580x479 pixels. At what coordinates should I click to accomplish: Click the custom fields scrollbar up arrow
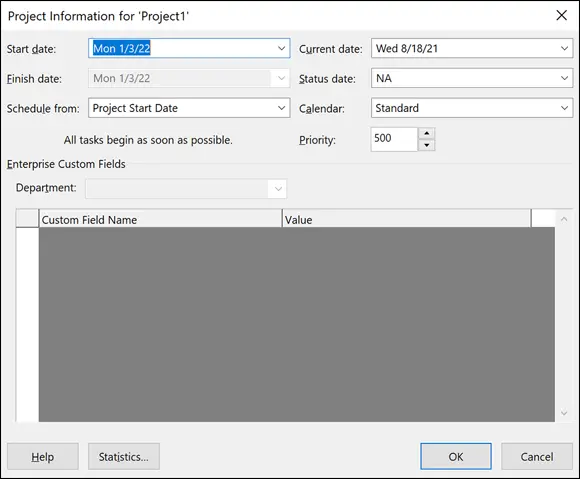pyautogui.click(x=564, y=219)
